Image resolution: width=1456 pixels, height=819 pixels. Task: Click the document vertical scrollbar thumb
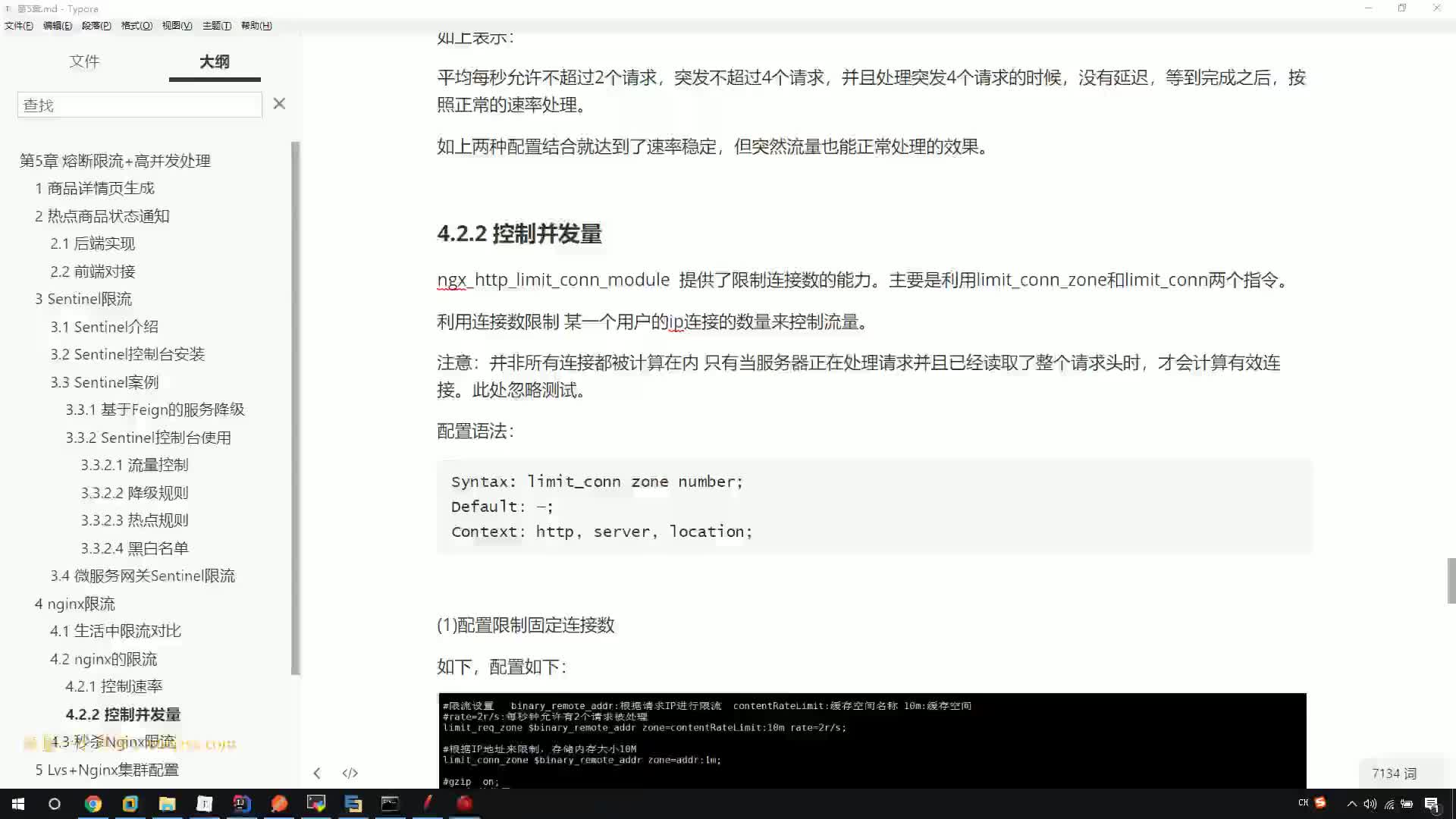click(1451, 581)
